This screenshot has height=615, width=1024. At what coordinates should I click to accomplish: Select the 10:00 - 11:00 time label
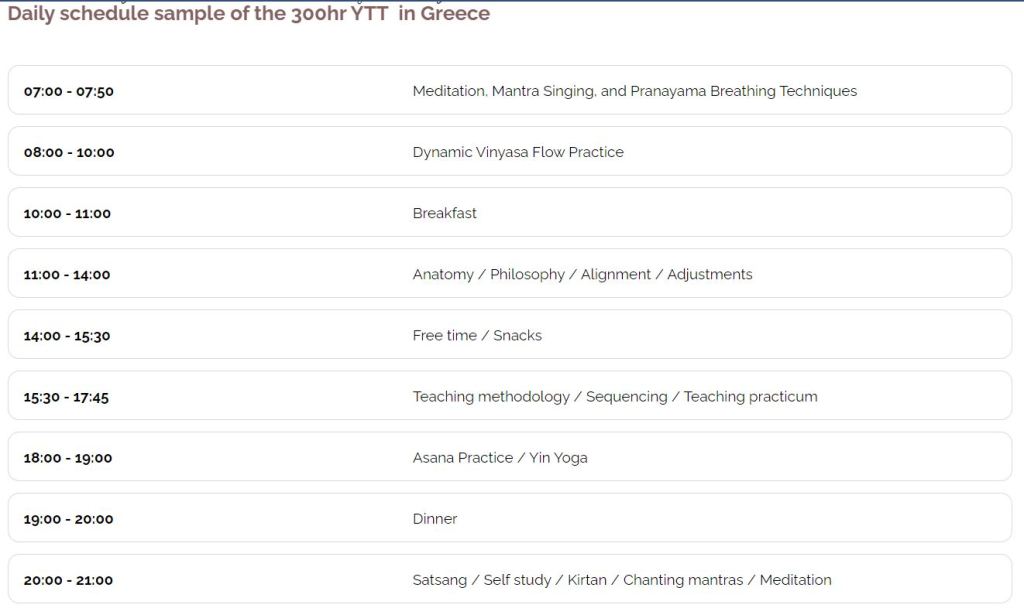click(67, 213)
